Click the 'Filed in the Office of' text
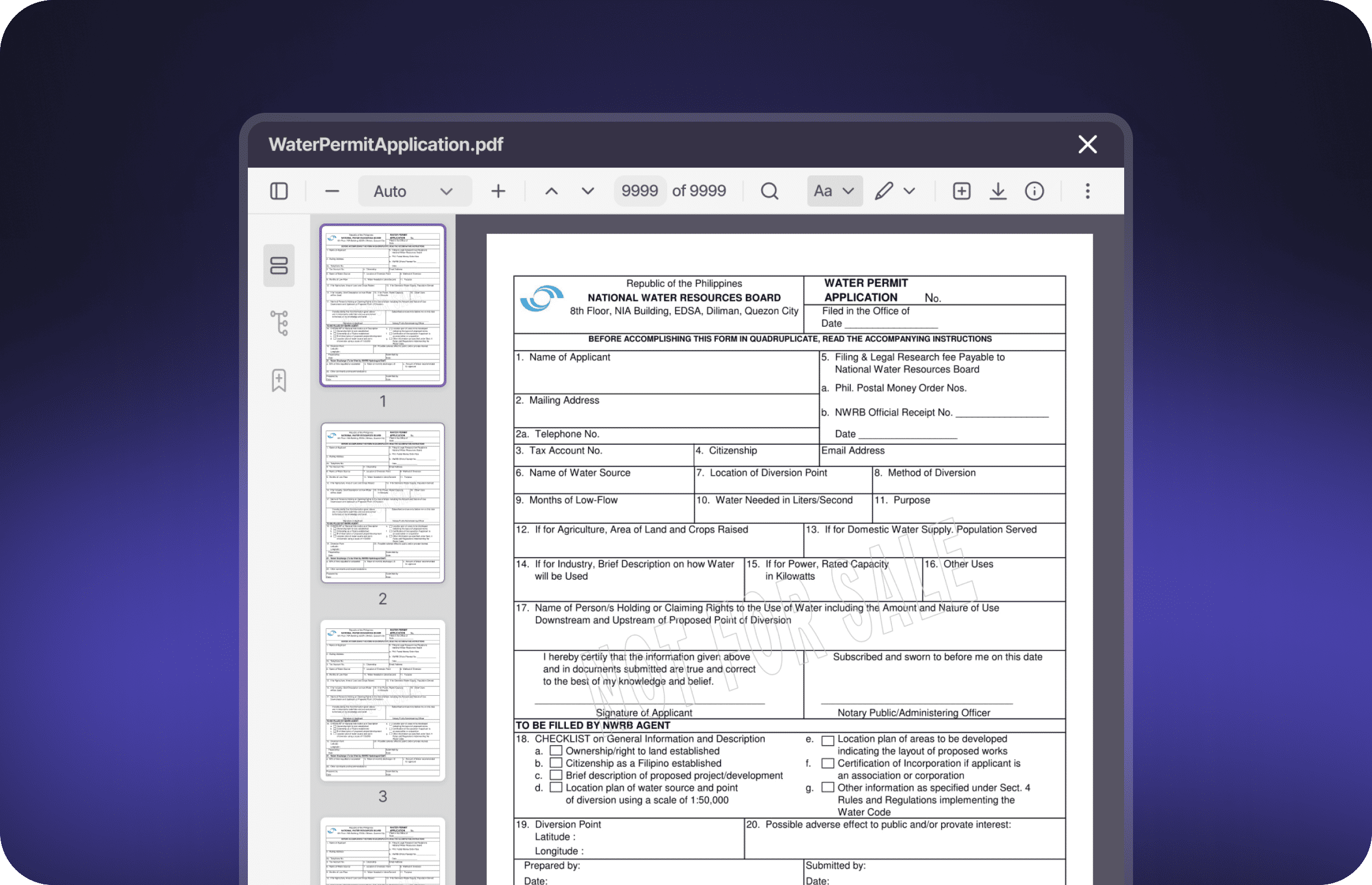 click(x=866, y=311)
